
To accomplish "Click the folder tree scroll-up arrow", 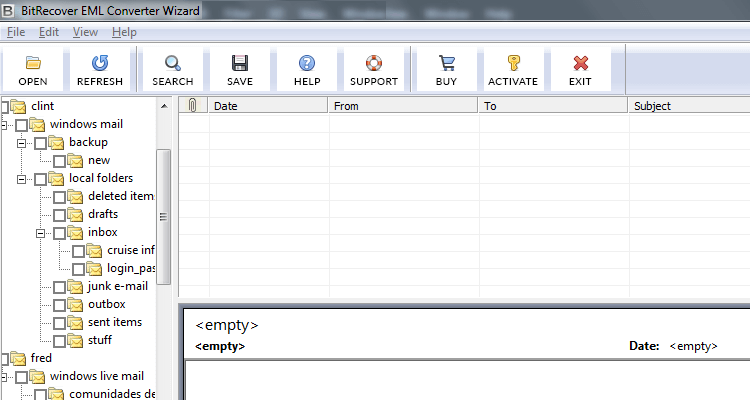I will [x=164, y=106].
